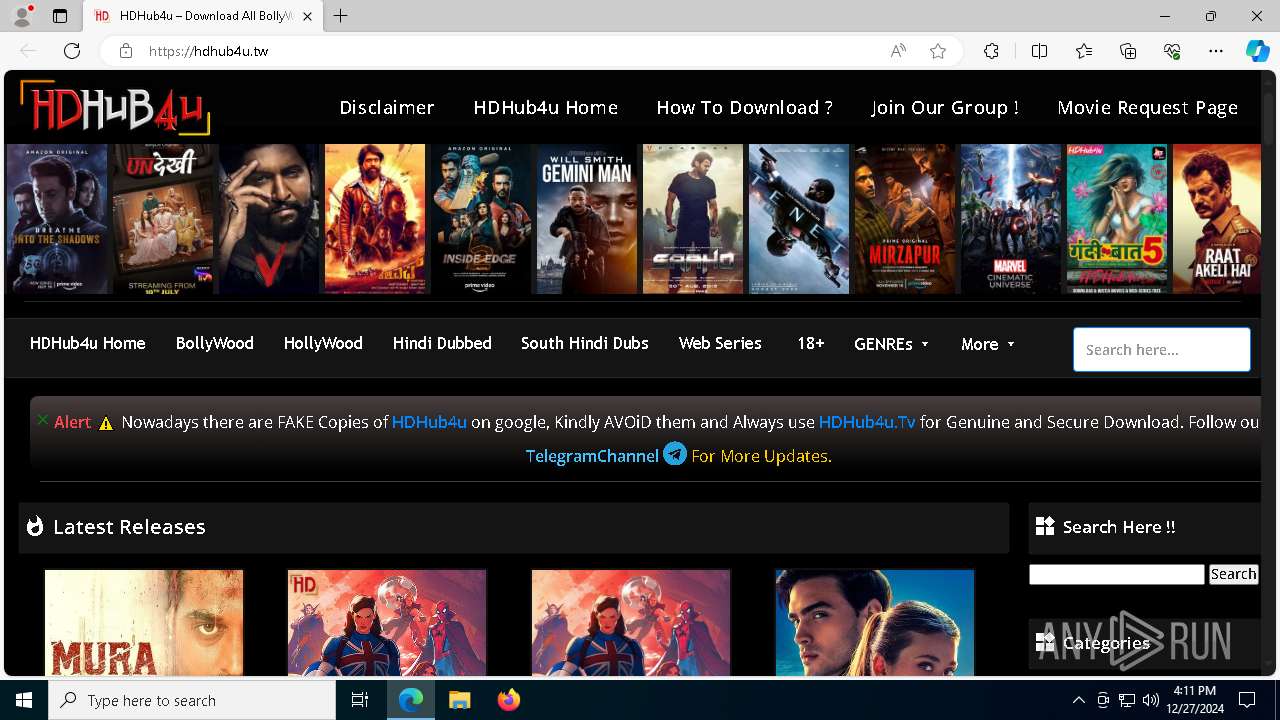The height and width of the screenshot is (720, 1280).
Task: Open Favorites list icon
Action: click(1084, 51)
